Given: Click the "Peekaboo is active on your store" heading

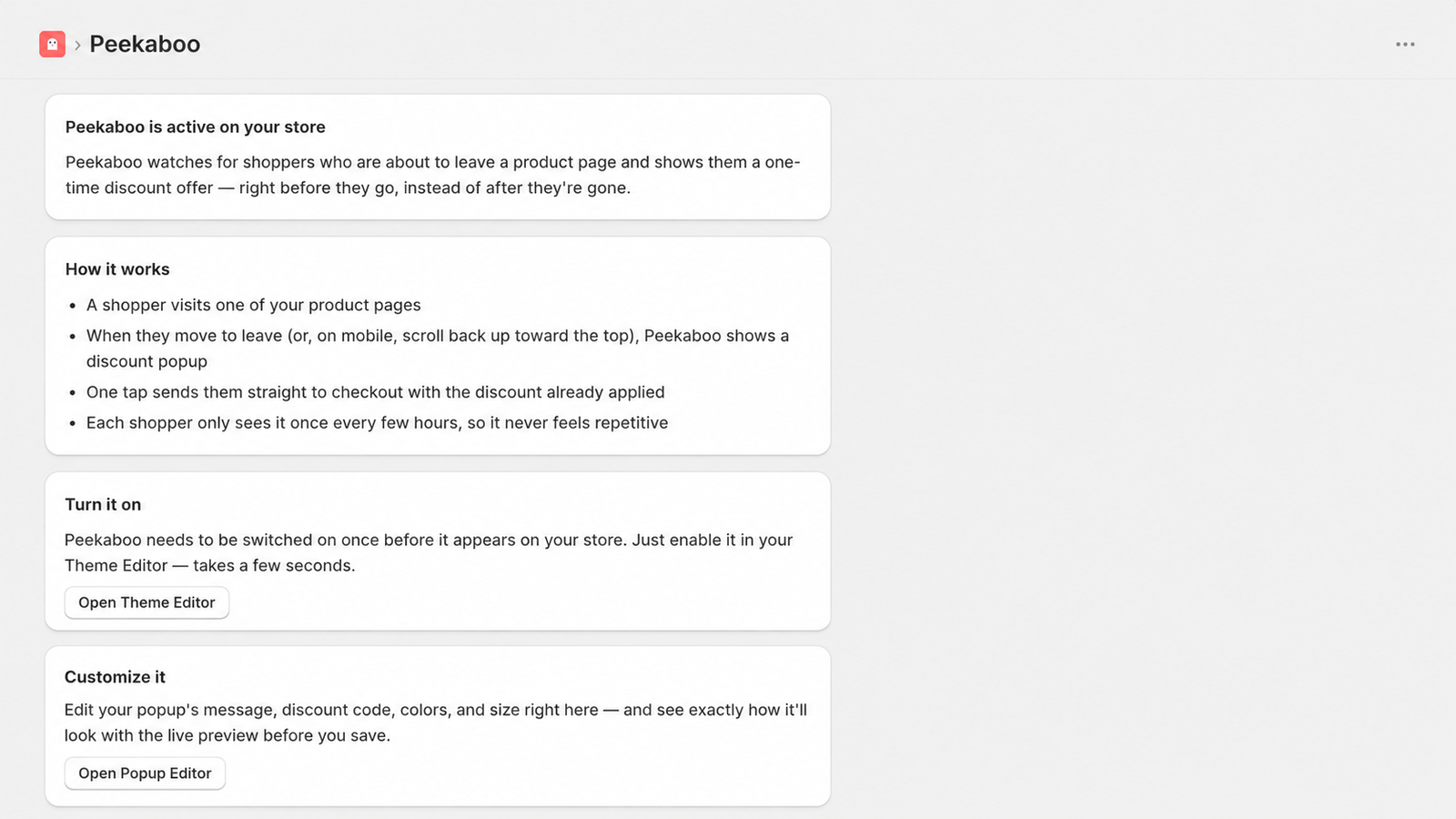Looking at the screenshot, I should [x=195, y=127].
